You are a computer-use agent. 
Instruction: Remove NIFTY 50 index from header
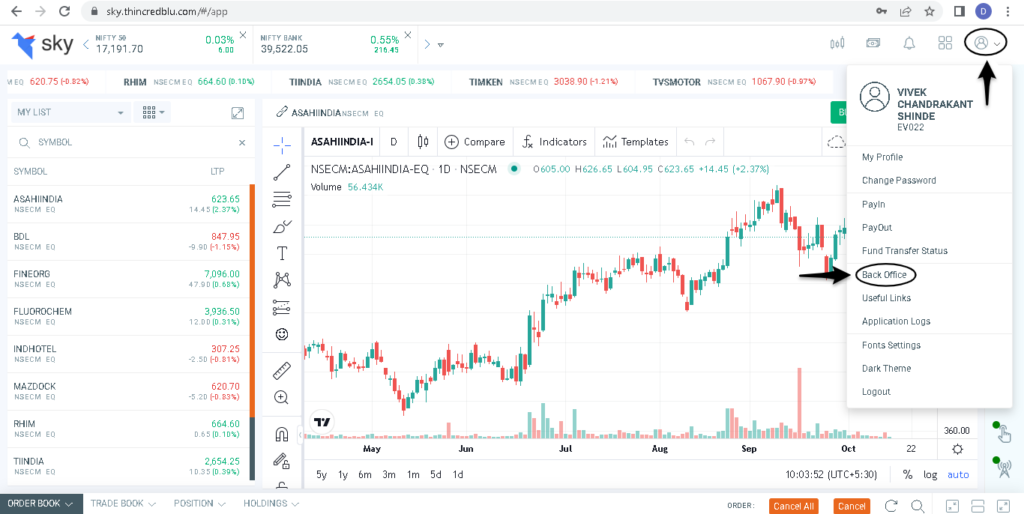(x=243, y=34)
